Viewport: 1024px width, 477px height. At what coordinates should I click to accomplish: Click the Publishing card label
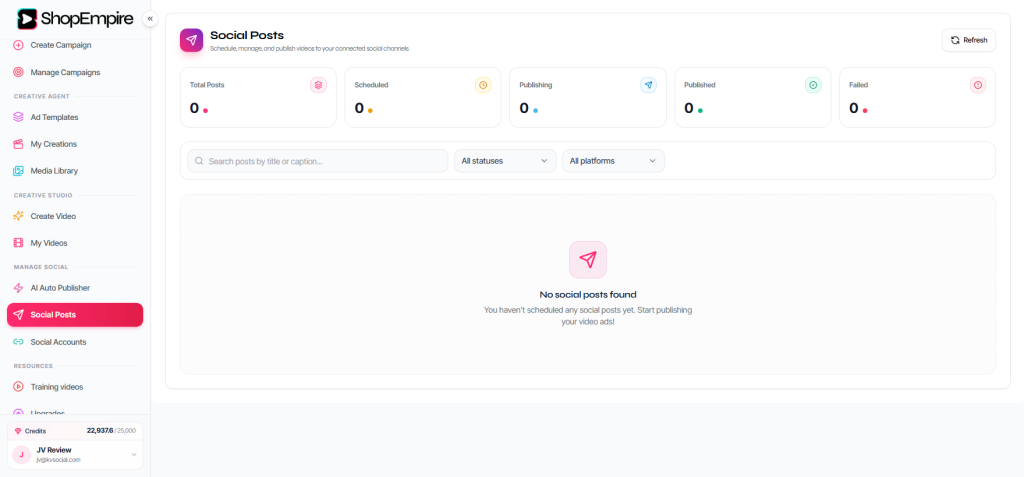click(536, 85)
